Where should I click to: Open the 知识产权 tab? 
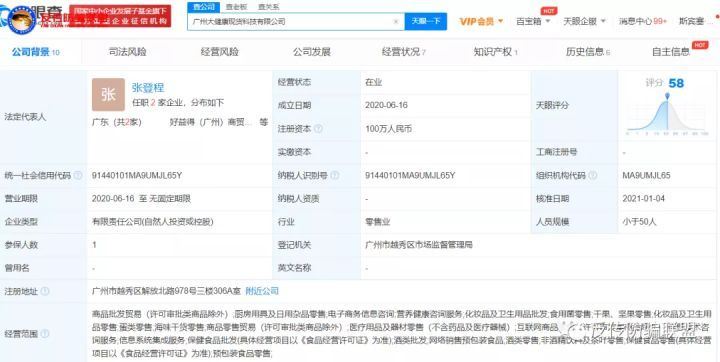pyautogui.click(x=495, y=52)
